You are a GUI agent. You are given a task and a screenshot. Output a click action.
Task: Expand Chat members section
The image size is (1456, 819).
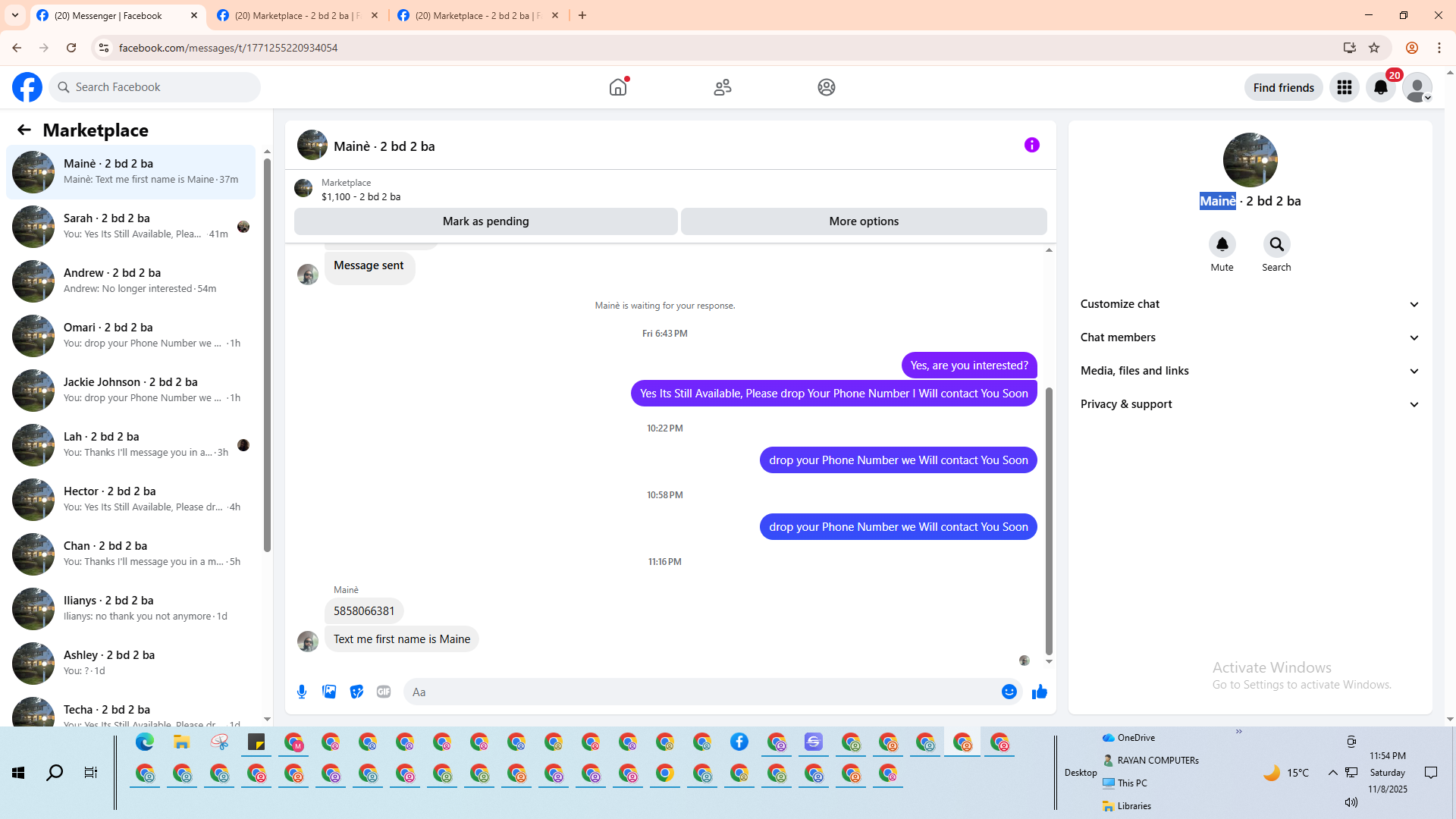tap(1250, 337)
